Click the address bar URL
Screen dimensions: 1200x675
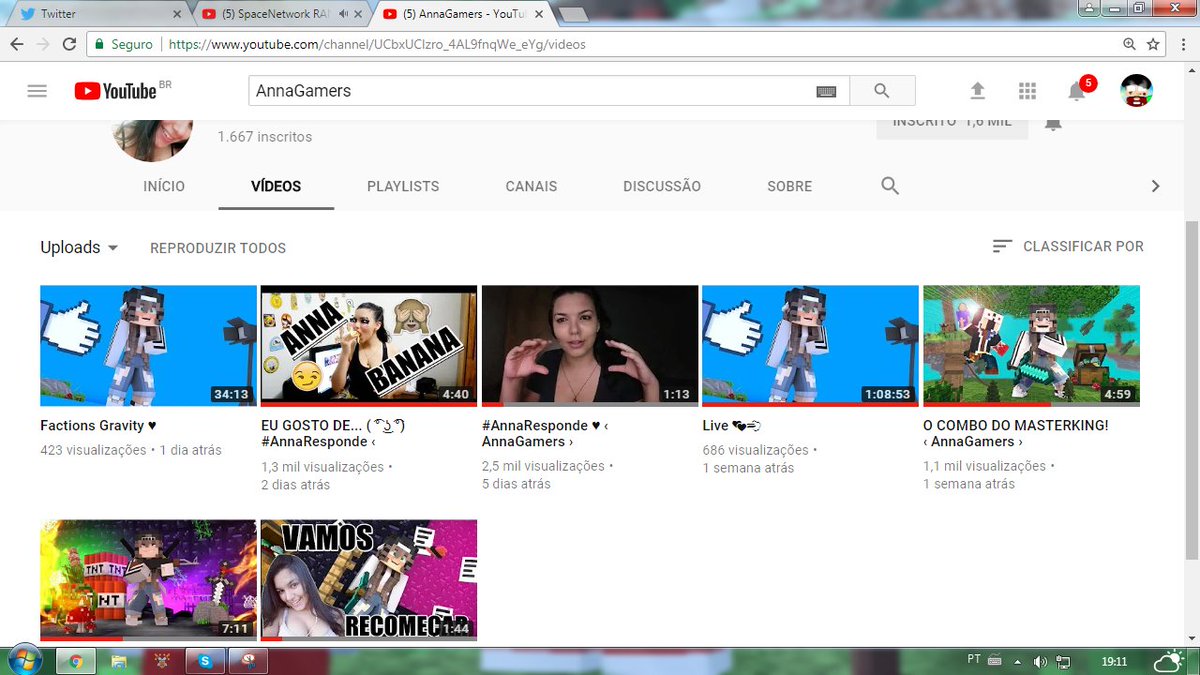pos(377,44)
